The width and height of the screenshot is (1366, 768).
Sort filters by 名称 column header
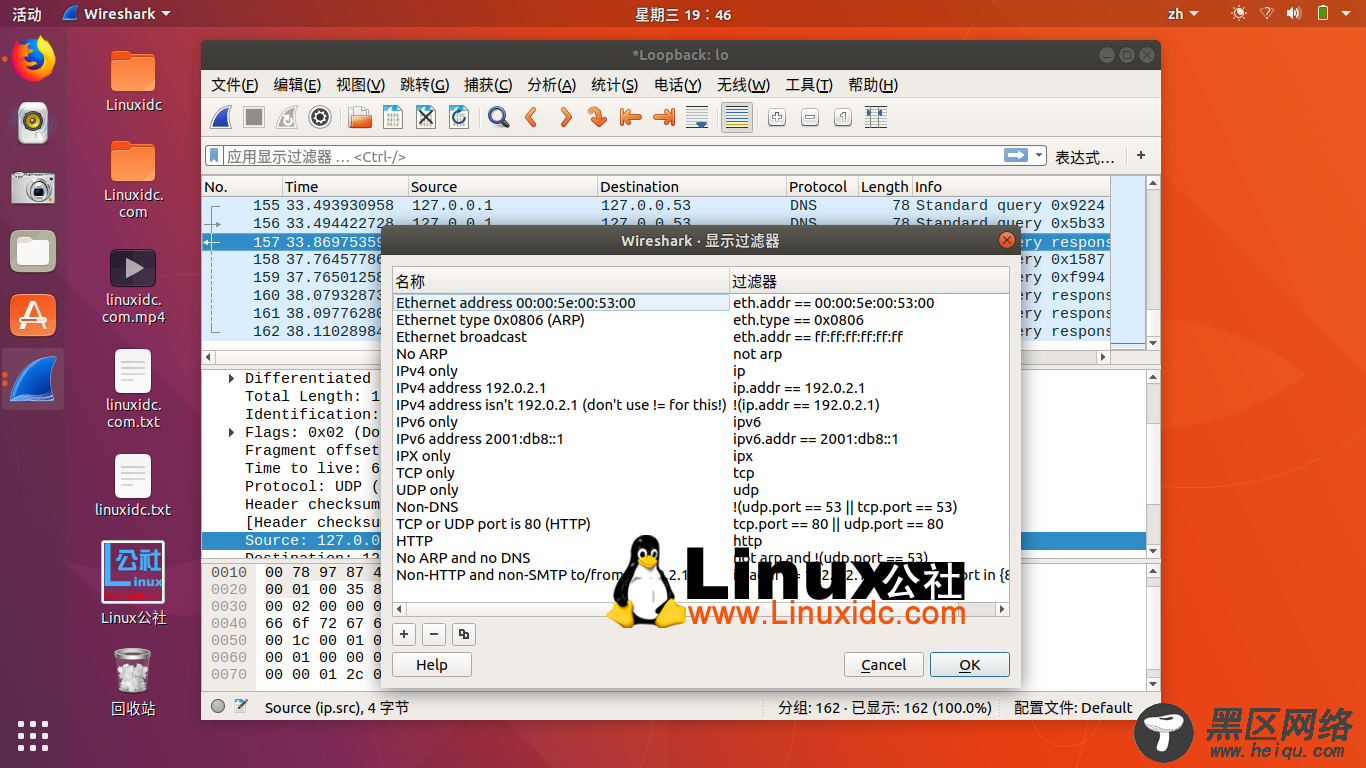click(x=561, y=282)
